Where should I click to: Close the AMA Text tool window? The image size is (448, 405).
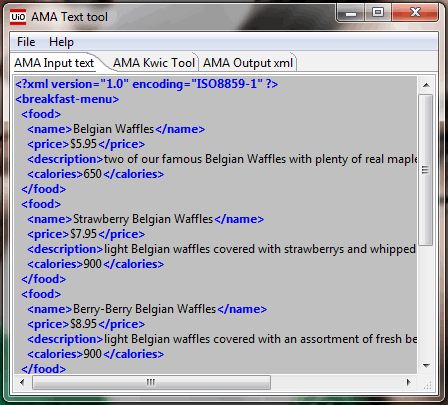(x=415, y=13)
